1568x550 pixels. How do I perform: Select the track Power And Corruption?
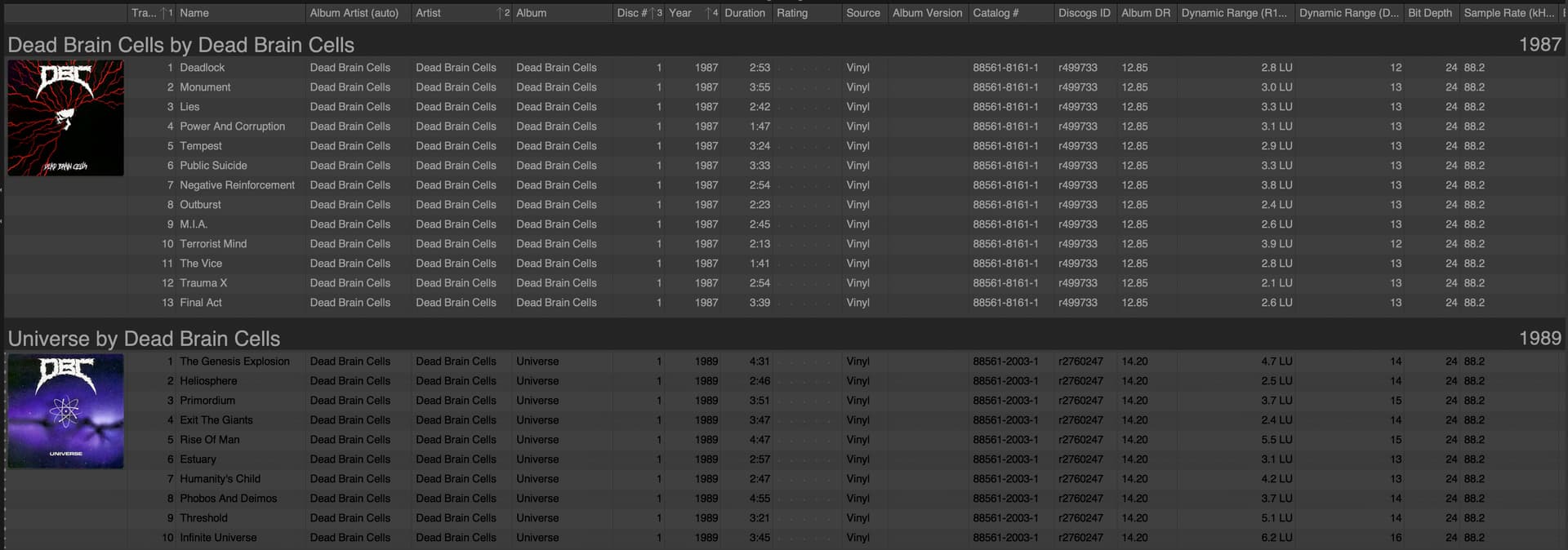coord(232,126)
